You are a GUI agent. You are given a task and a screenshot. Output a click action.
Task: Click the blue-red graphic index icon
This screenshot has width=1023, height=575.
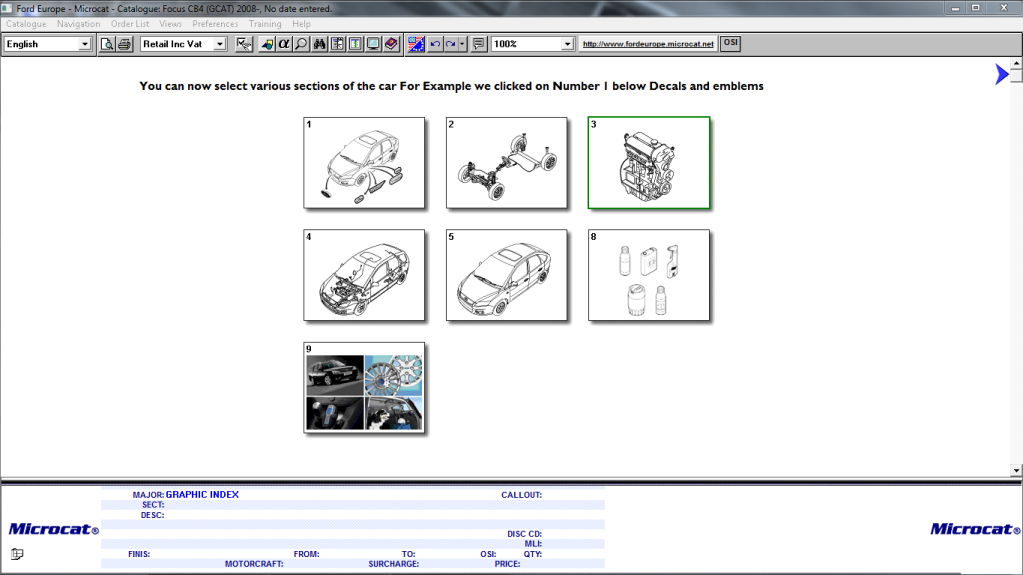(416, 44)
